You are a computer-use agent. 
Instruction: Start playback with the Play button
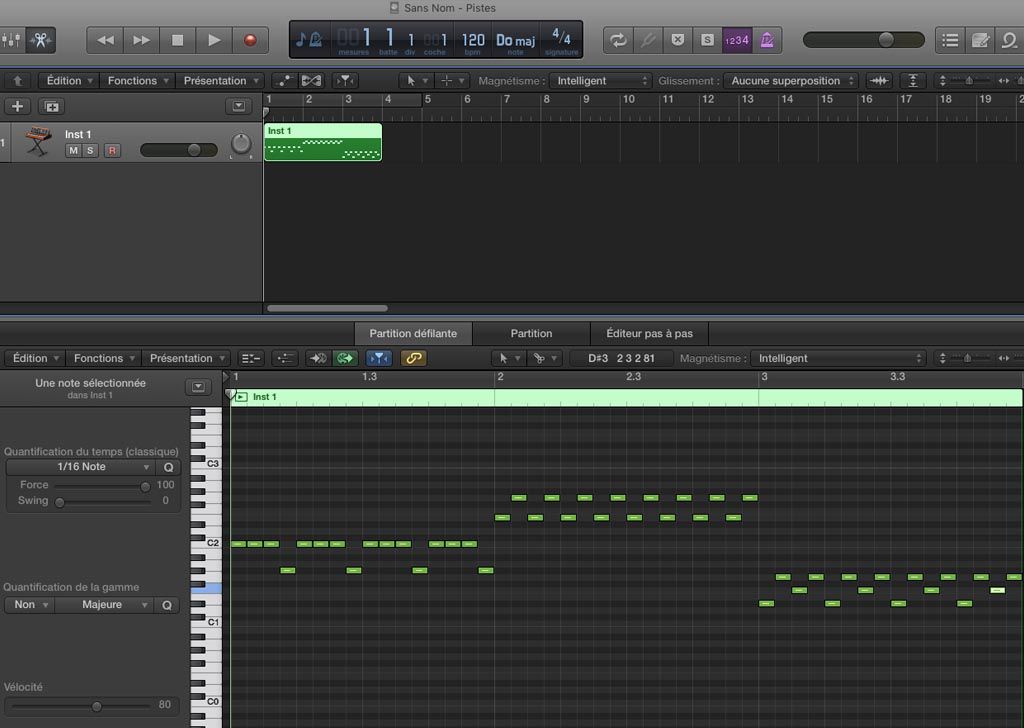(x=214, y=40)
